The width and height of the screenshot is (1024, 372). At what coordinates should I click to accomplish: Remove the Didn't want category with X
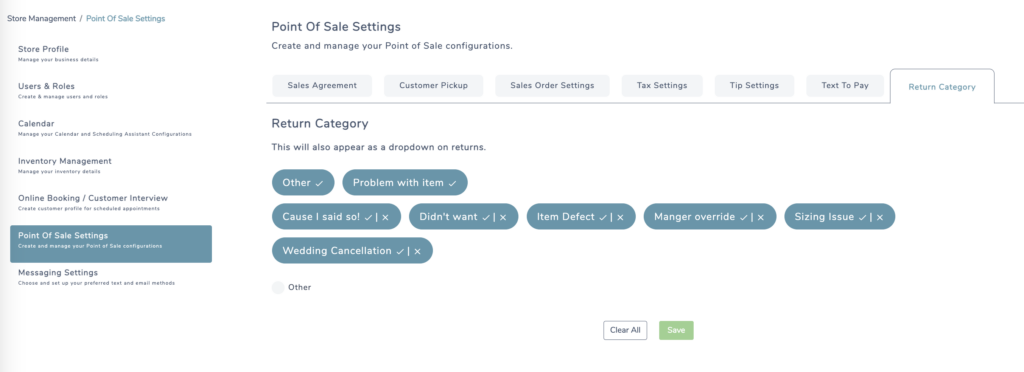(x=503, y=217)
